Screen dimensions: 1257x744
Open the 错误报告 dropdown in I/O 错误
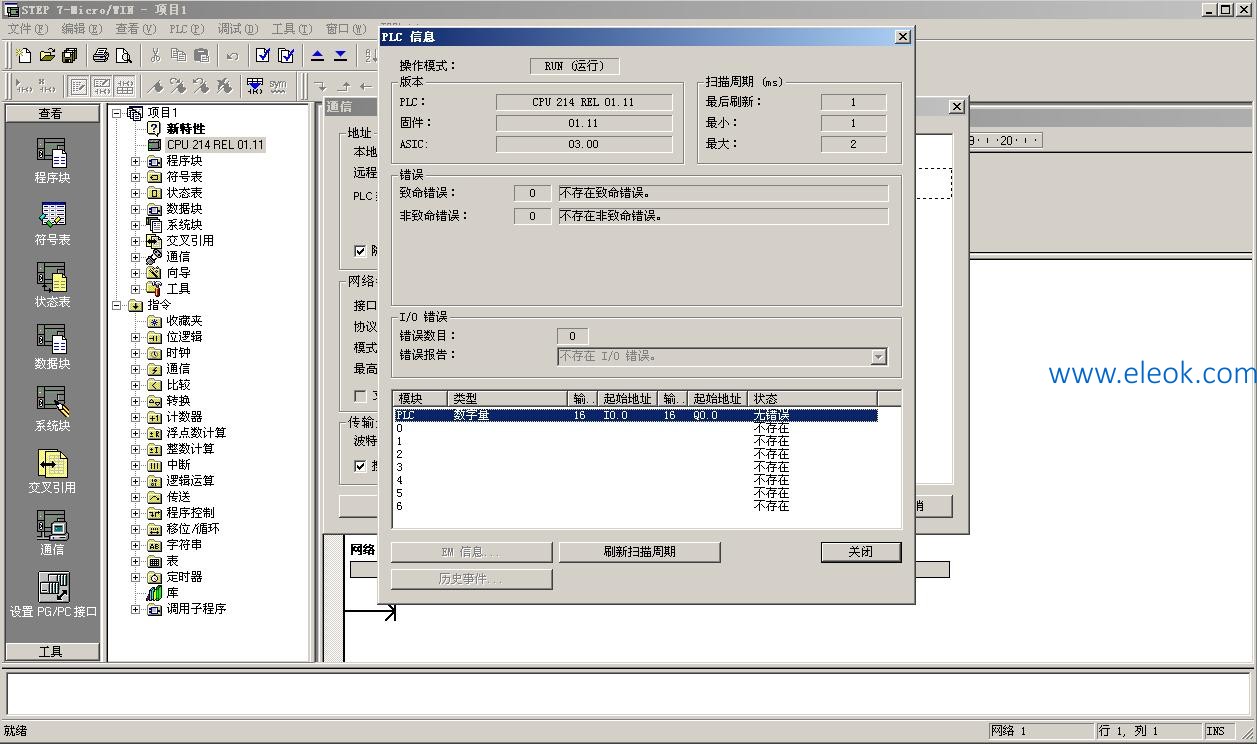[x=878, y=357]
